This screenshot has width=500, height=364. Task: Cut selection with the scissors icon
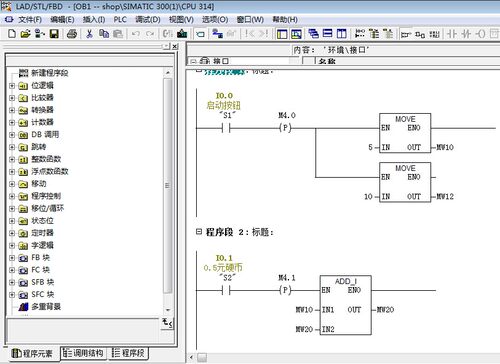(89, 34)
